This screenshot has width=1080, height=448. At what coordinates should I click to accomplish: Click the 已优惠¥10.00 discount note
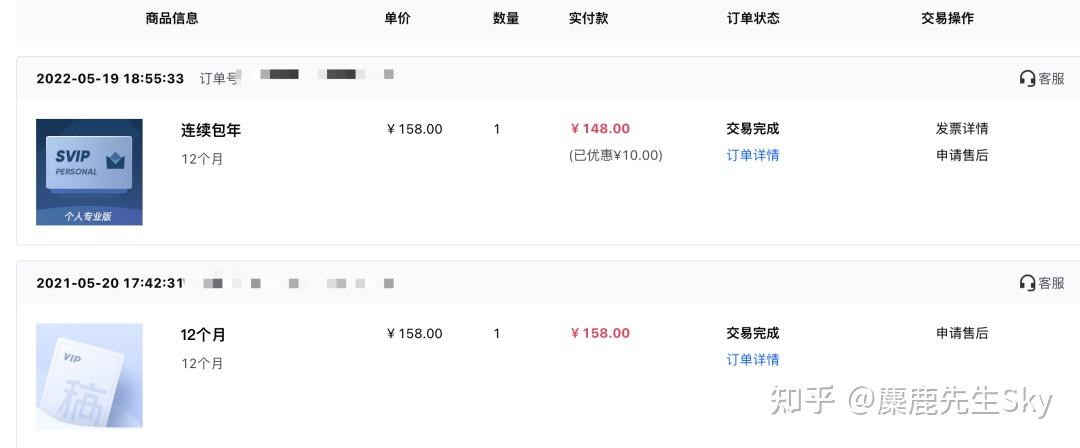coord(615,155)
